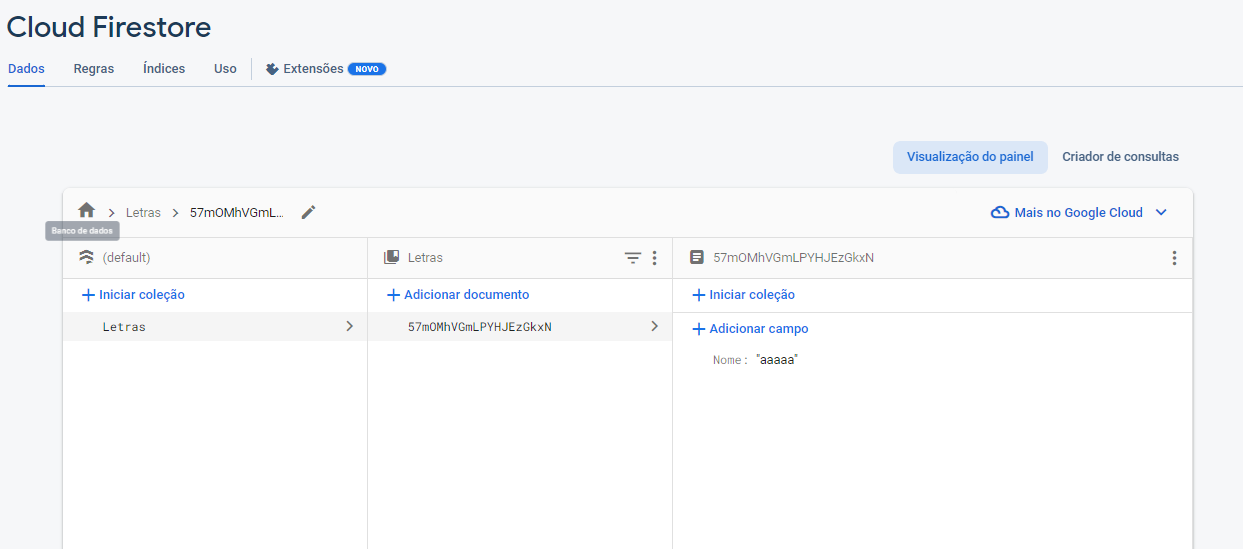The height and width of the screenshot is (549, 1243).
Task: Click the Letras collection header icon
Action: point(392,258)
